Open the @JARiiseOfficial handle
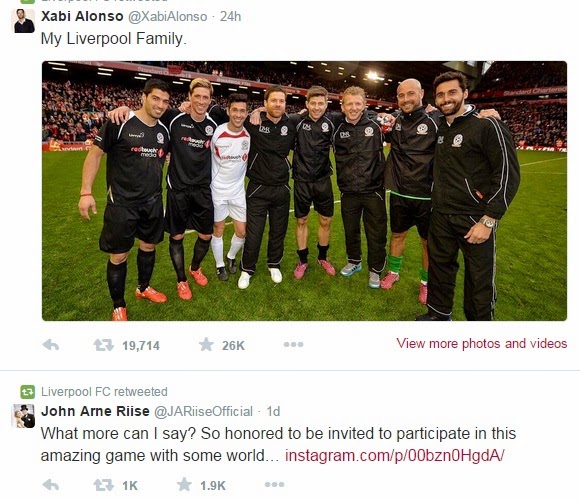 pyautogui.click(x=203, y=411)
